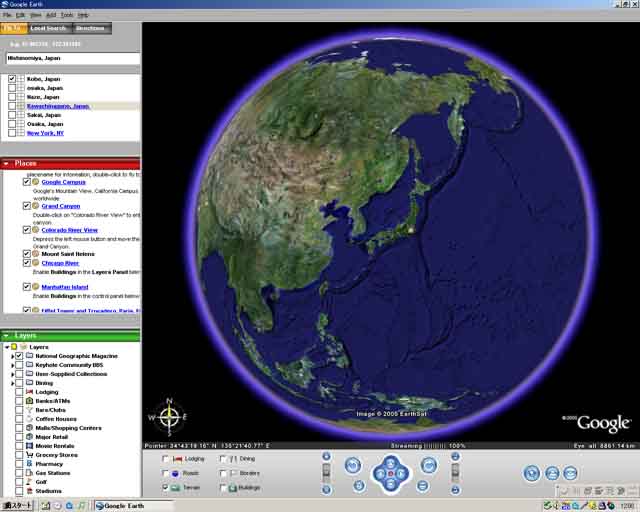The height and width of the screenshot is (512, 640).
Task: Rotate view clockwise with upper-right round button
Action: click(429, 465)
